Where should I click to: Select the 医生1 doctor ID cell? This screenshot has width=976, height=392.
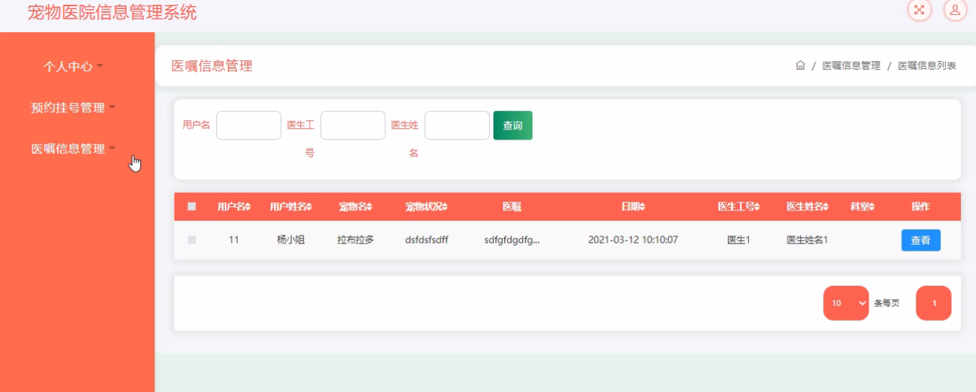pyautogui.click(x=738, y=240)
